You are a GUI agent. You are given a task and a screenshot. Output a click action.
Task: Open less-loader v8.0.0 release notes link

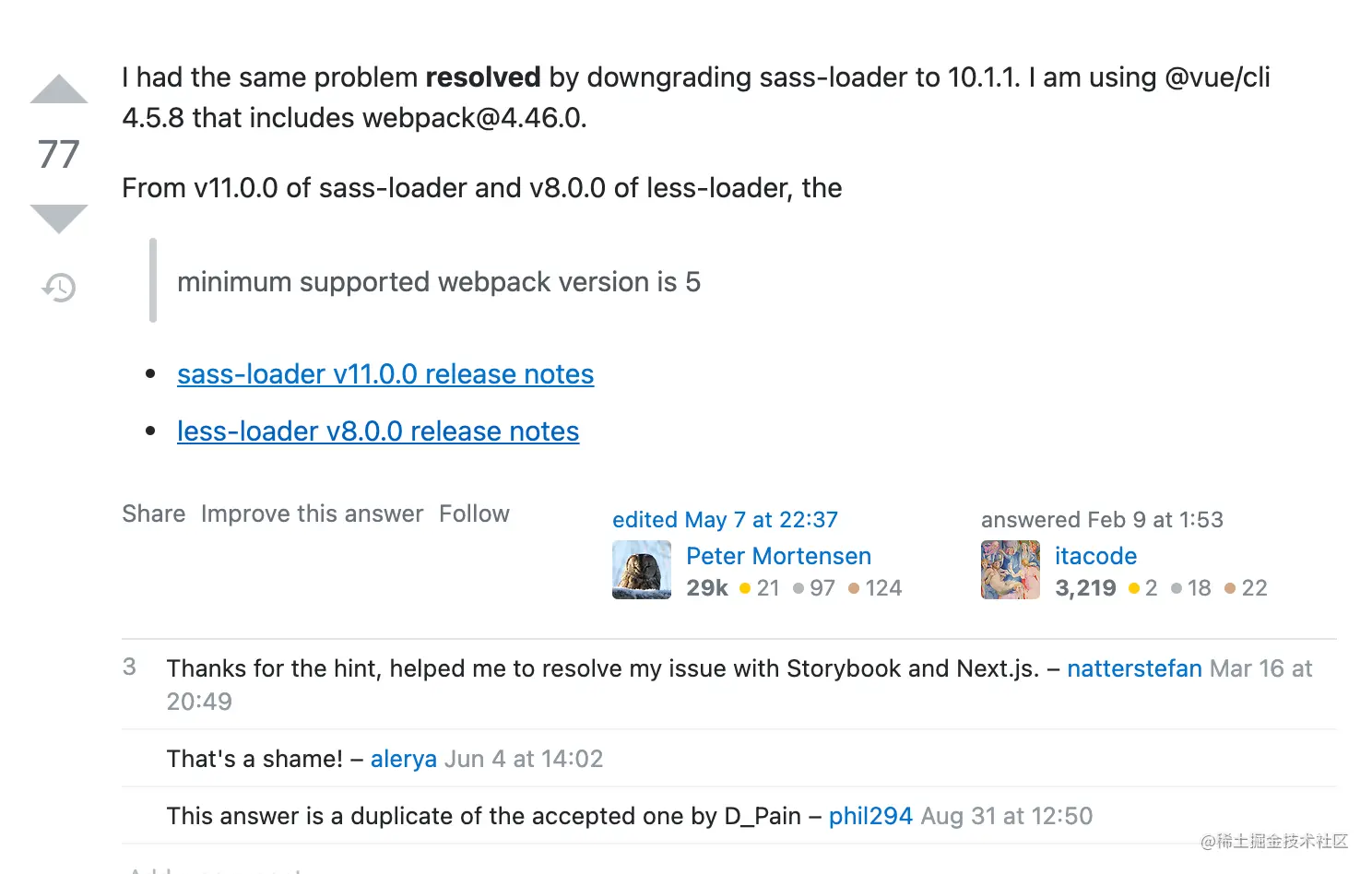(x=378, y=431)
